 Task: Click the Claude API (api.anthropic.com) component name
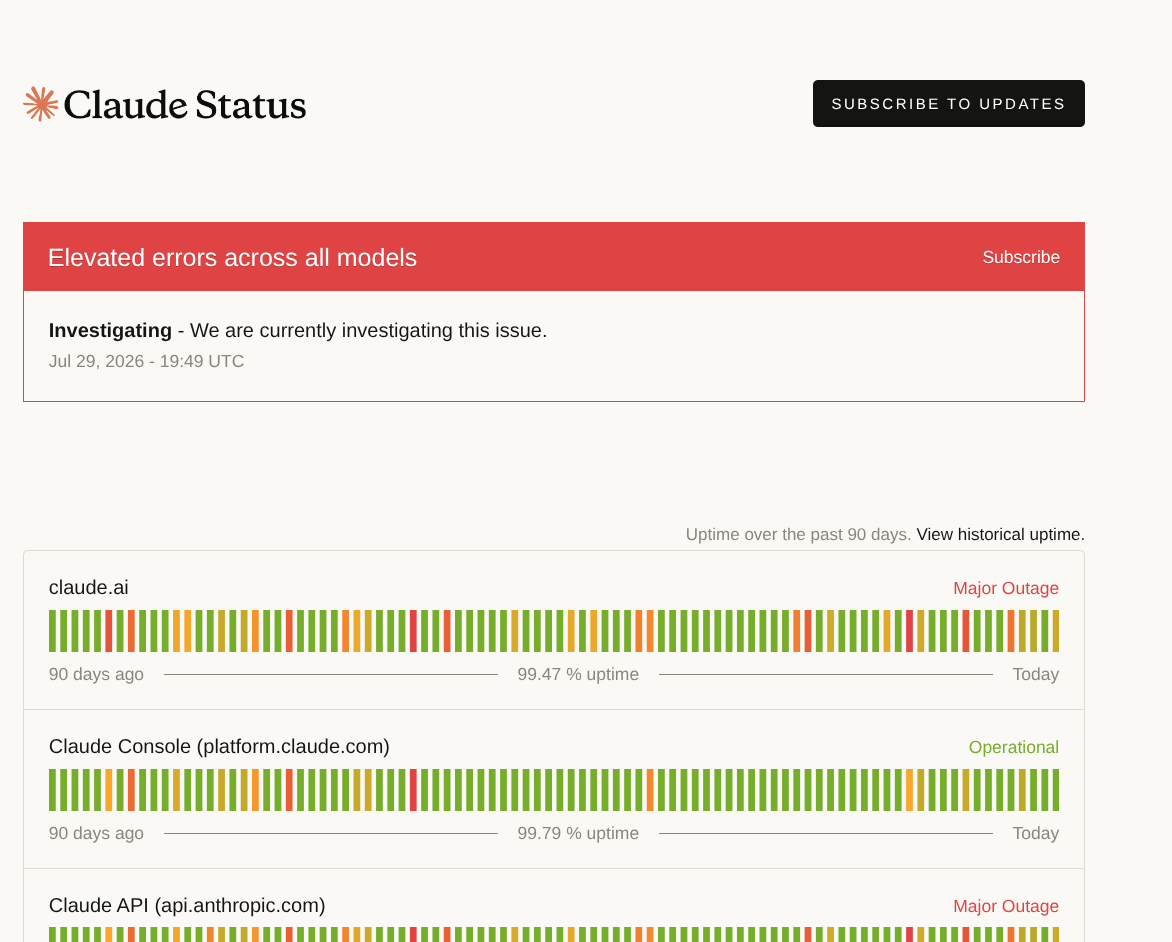187,905
